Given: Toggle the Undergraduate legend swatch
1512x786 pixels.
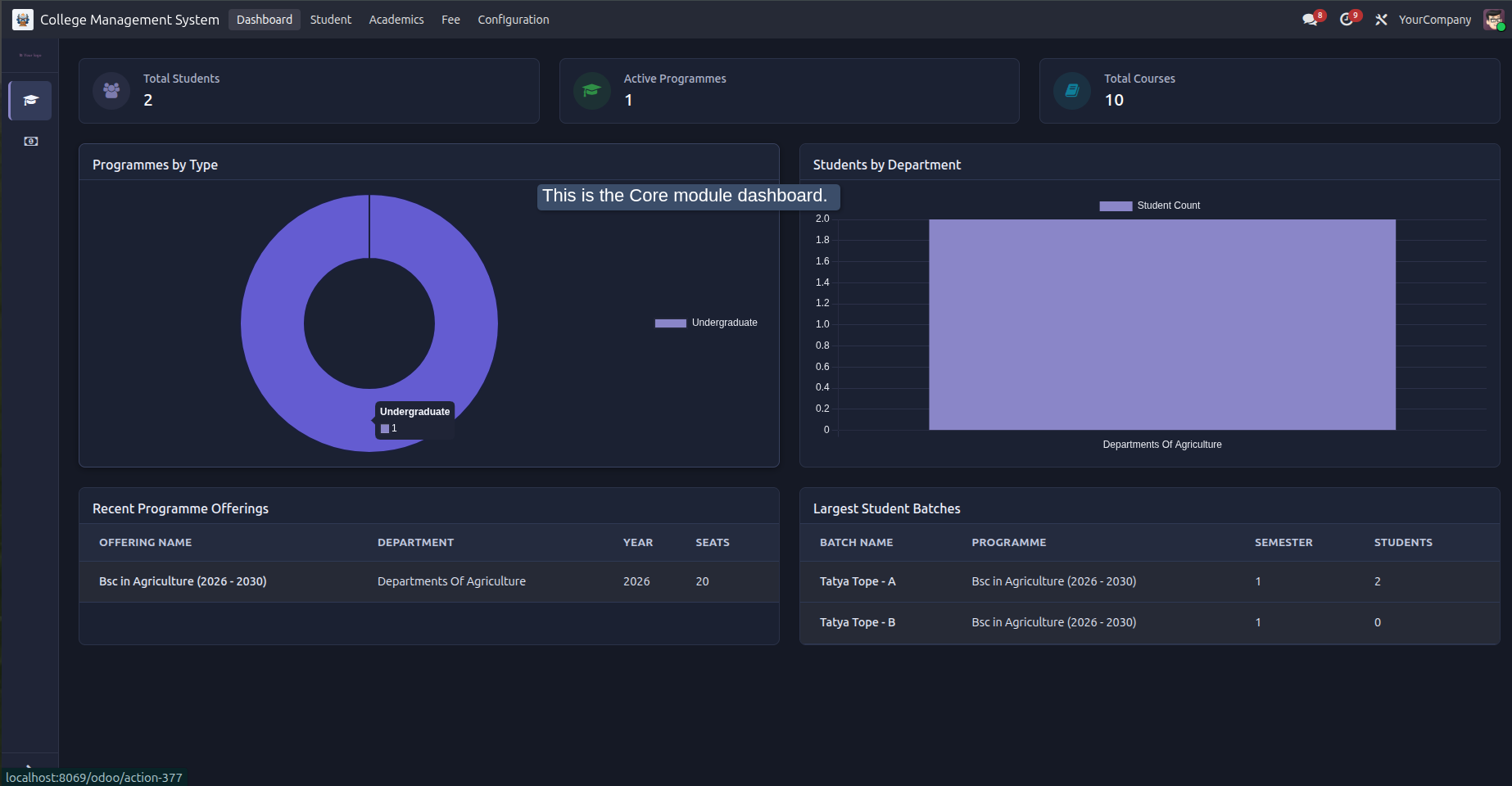Looking at the screenshot, I should click(670, 323).
